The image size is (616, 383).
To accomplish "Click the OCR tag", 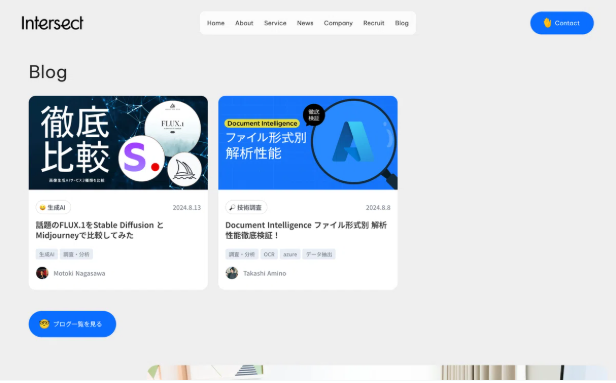I will [x=269, y=255].
